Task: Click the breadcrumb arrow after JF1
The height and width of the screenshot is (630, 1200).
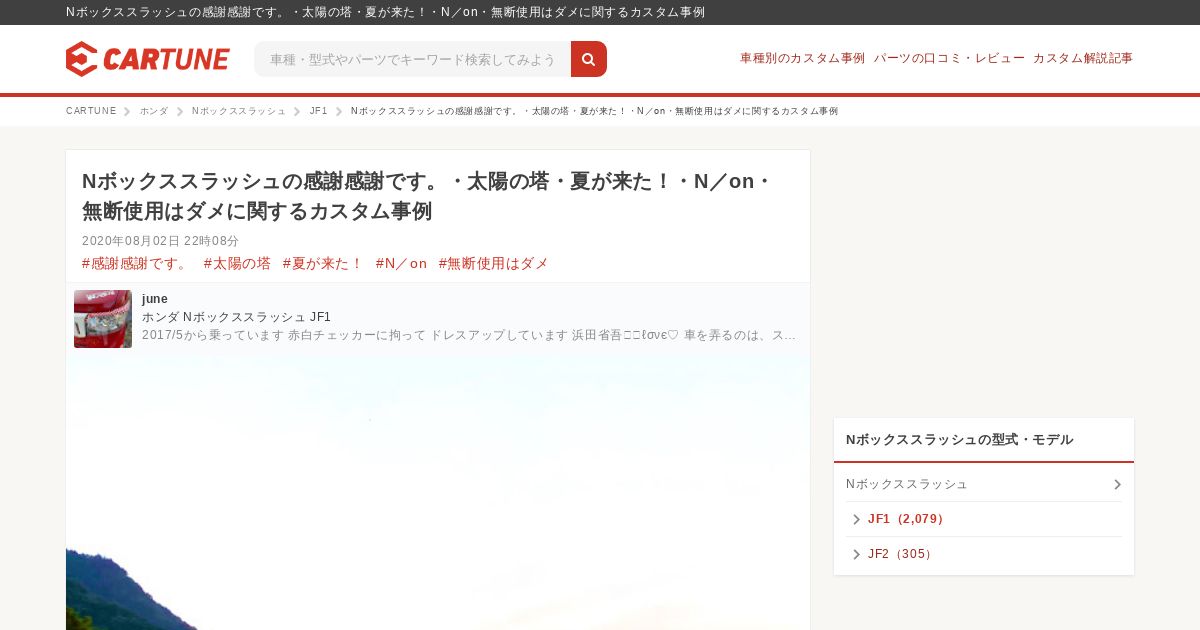Action: (340, 111)
